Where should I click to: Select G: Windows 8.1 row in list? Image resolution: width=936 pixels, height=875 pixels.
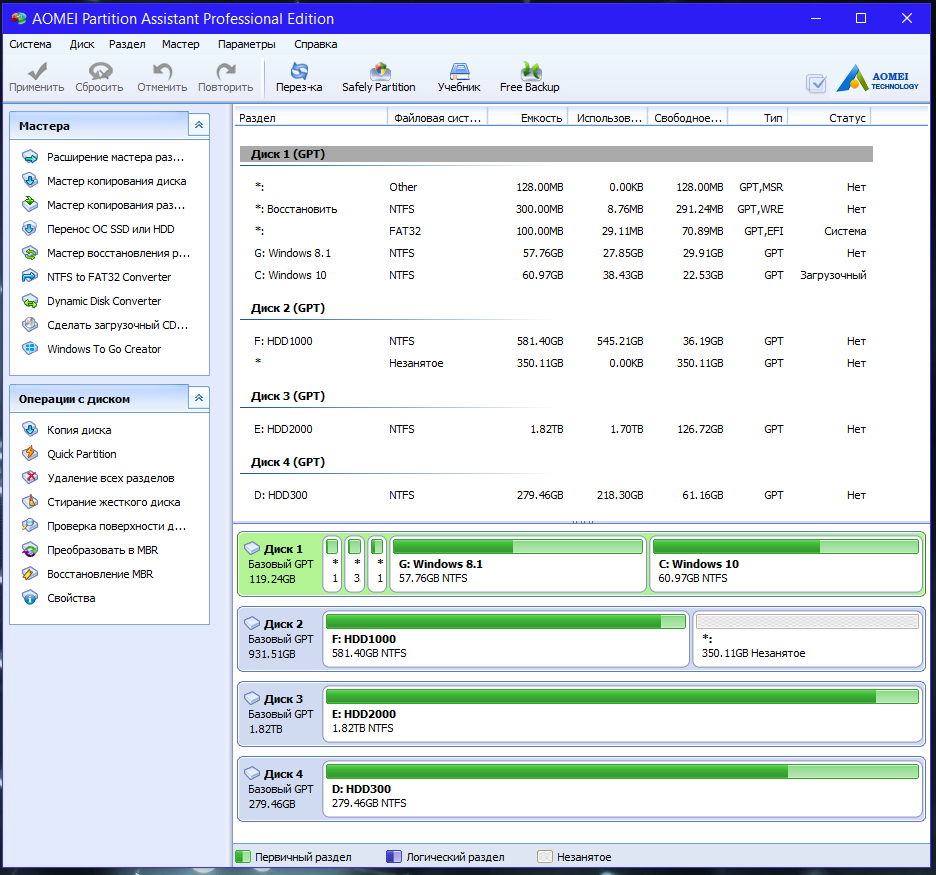[x=556, y=253]
